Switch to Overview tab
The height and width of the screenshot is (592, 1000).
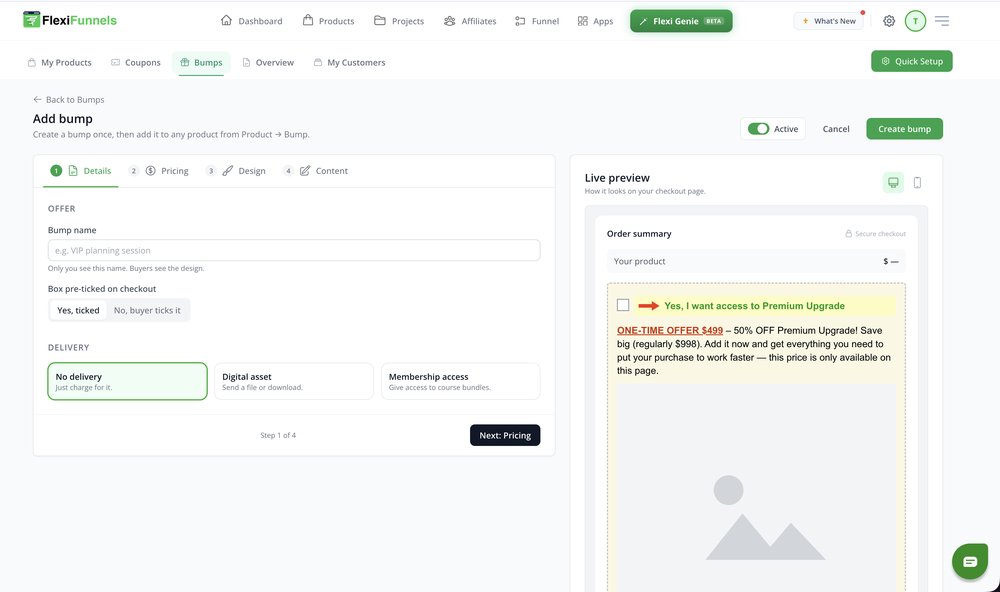(x=268, y=63)
